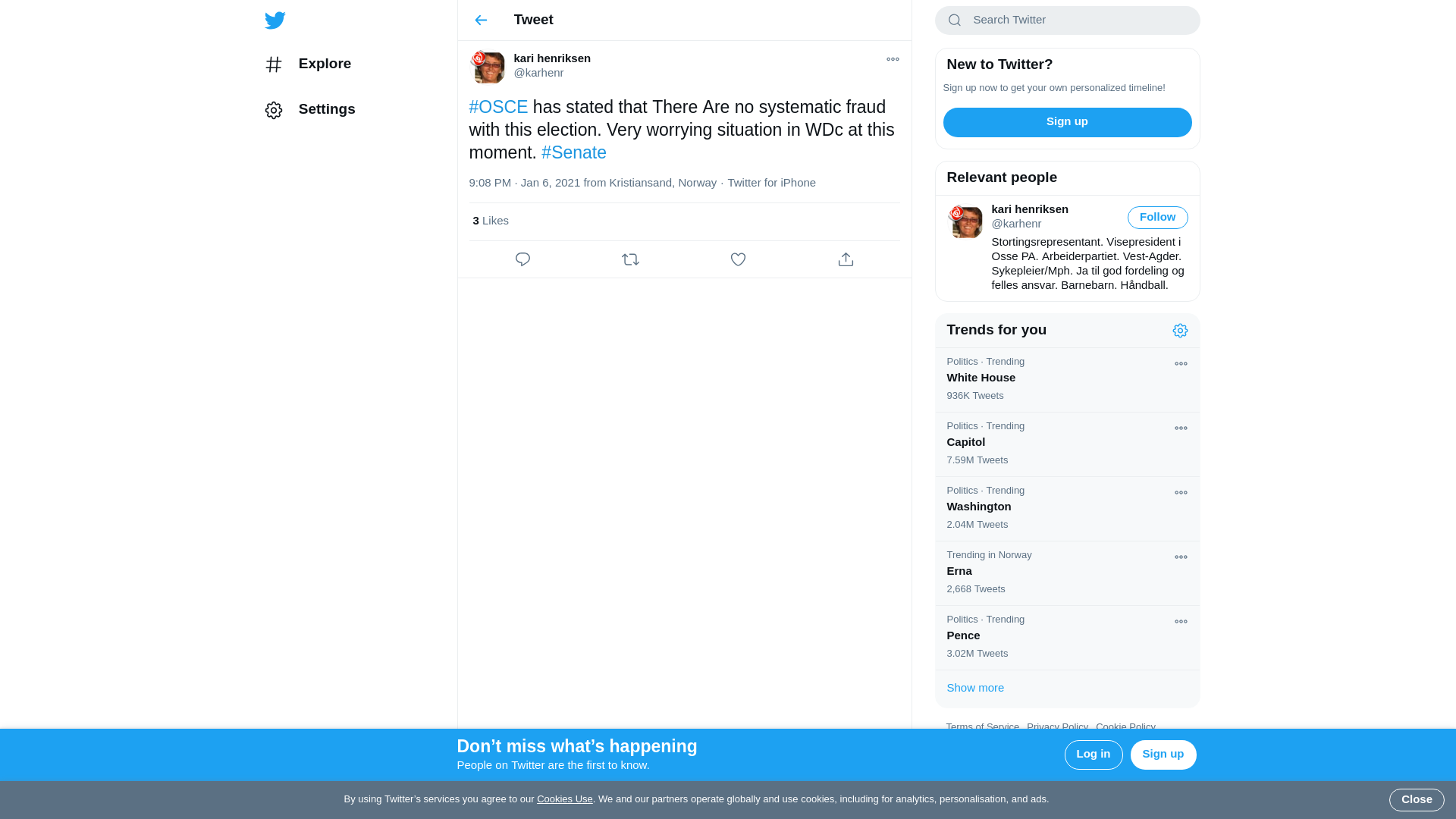Open the tweet's three-dot more menu
The width and height of the screenshot is (1456, 819).
click(893, 59)
